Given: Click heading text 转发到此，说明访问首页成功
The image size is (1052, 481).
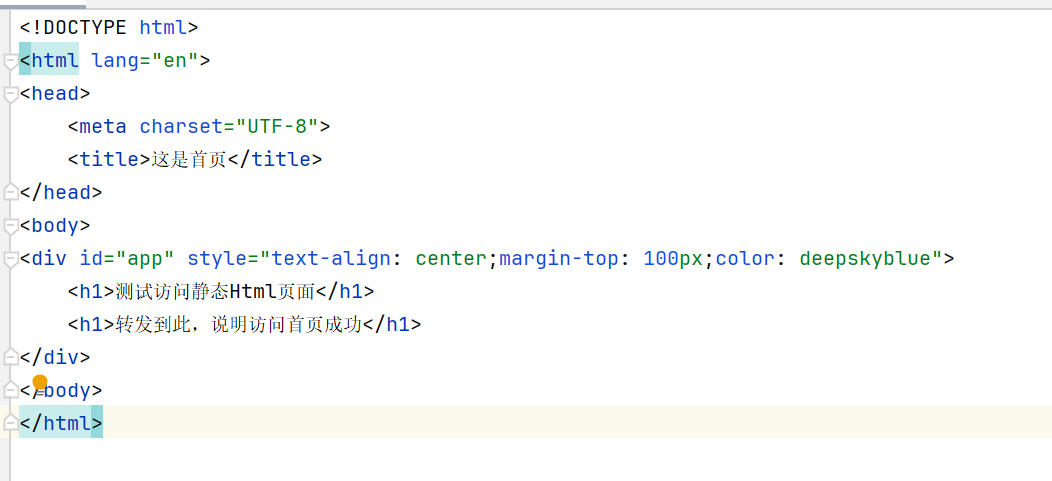Looking at the screenshot, I should pyautogui.click(x=238, y=325).
